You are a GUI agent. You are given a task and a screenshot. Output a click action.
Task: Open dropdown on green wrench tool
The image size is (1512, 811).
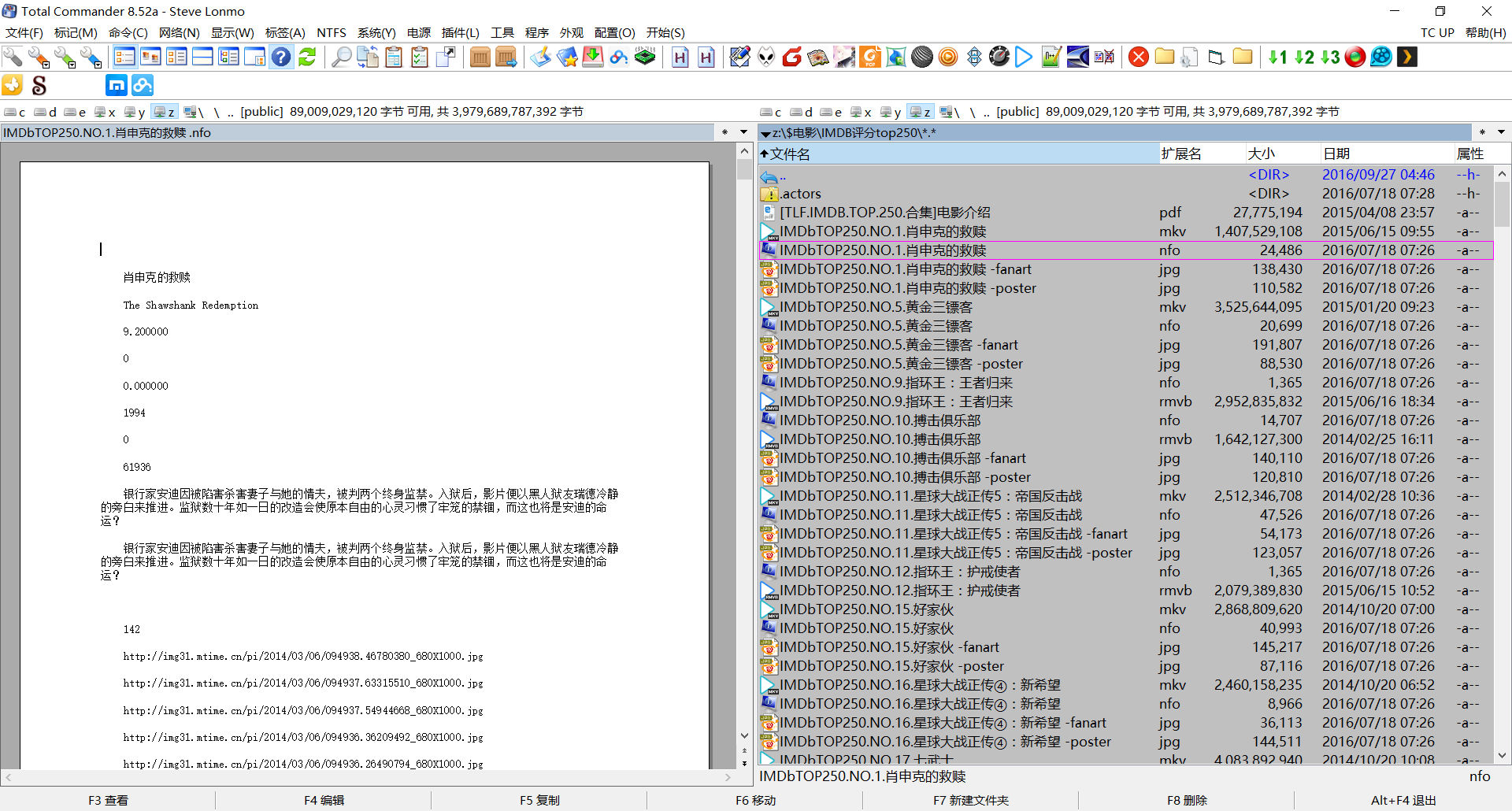click(71, 64)
